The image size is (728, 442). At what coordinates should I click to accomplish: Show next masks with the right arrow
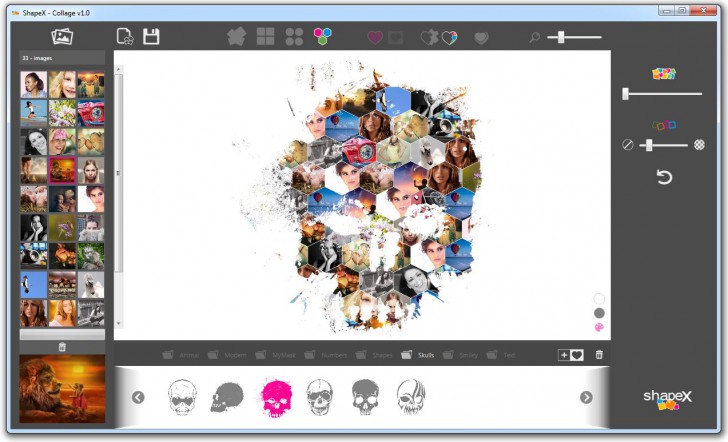[586, 397]
